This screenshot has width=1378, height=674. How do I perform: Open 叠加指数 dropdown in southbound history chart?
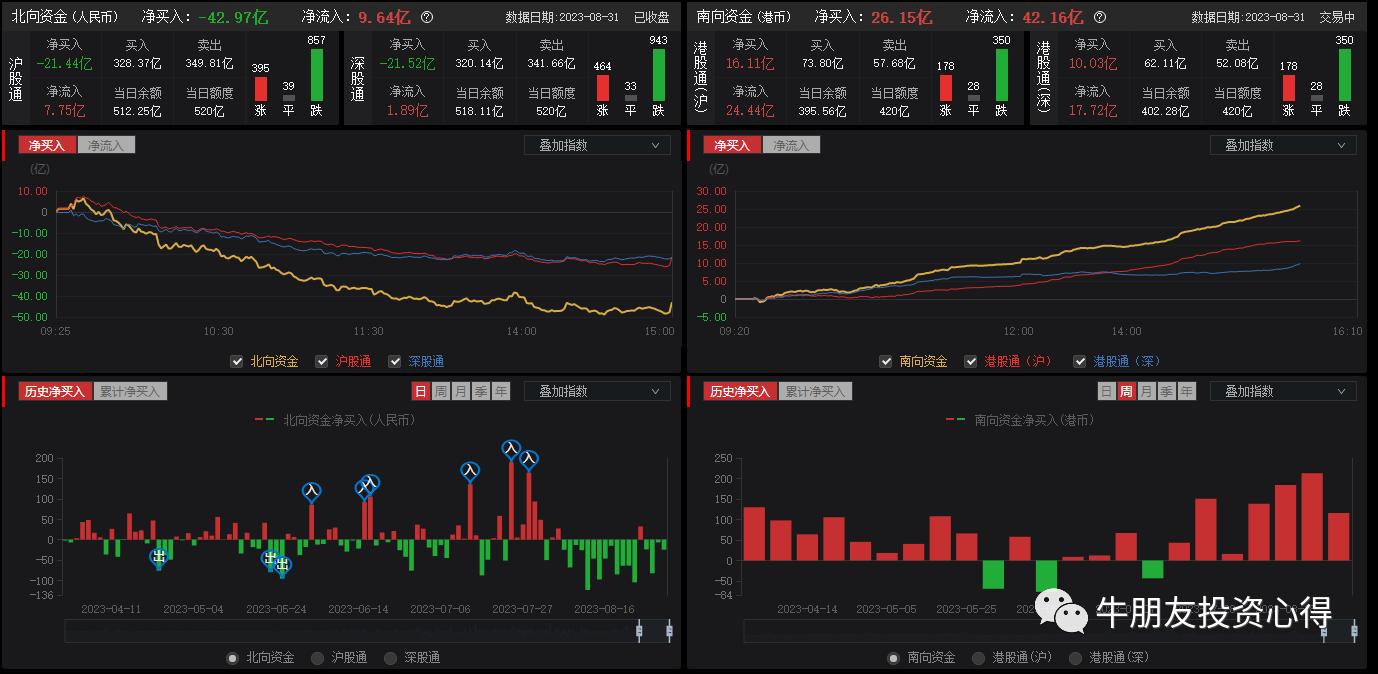[1283, 391]
